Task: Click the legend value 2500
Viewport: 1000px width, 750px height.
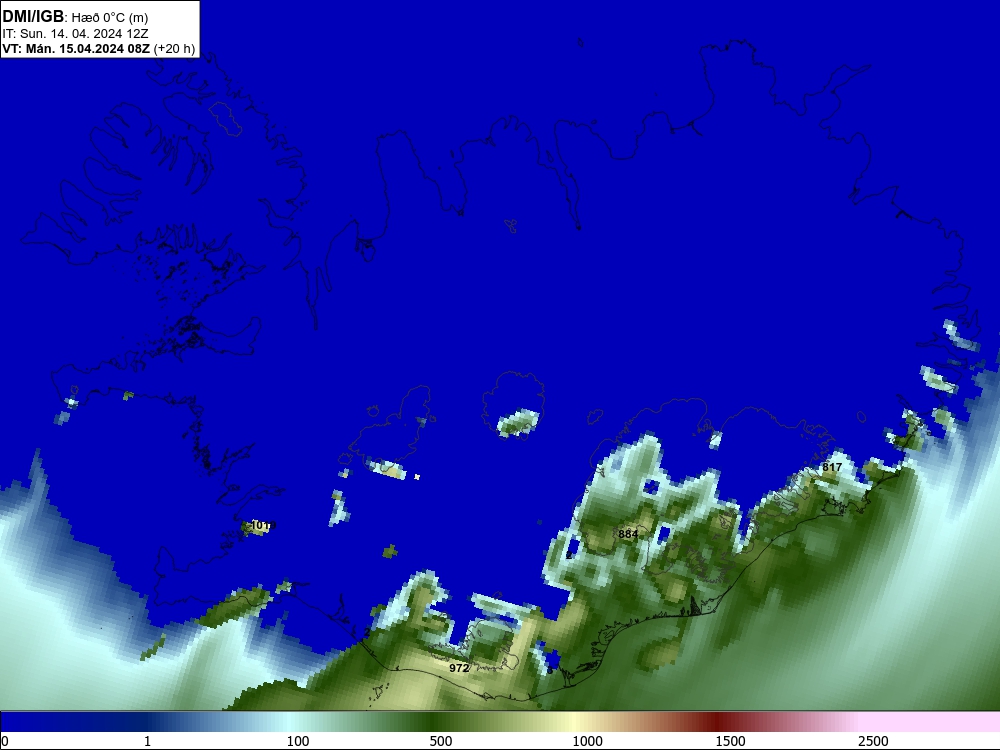Action: pos(873,741)
